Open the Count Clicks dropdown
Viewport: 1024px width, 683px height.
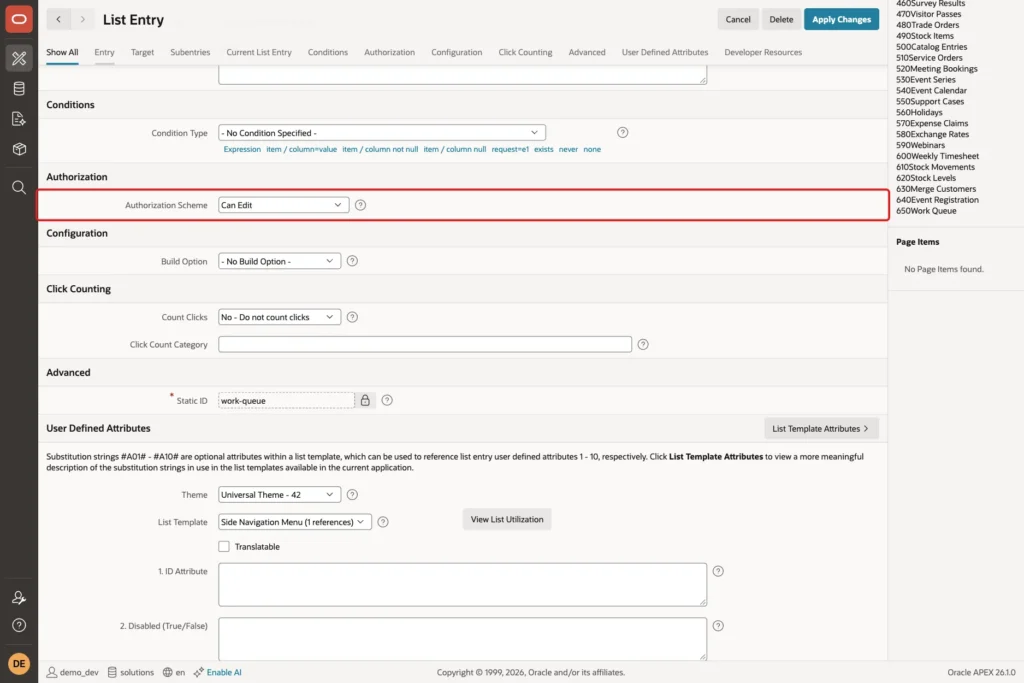280,317
